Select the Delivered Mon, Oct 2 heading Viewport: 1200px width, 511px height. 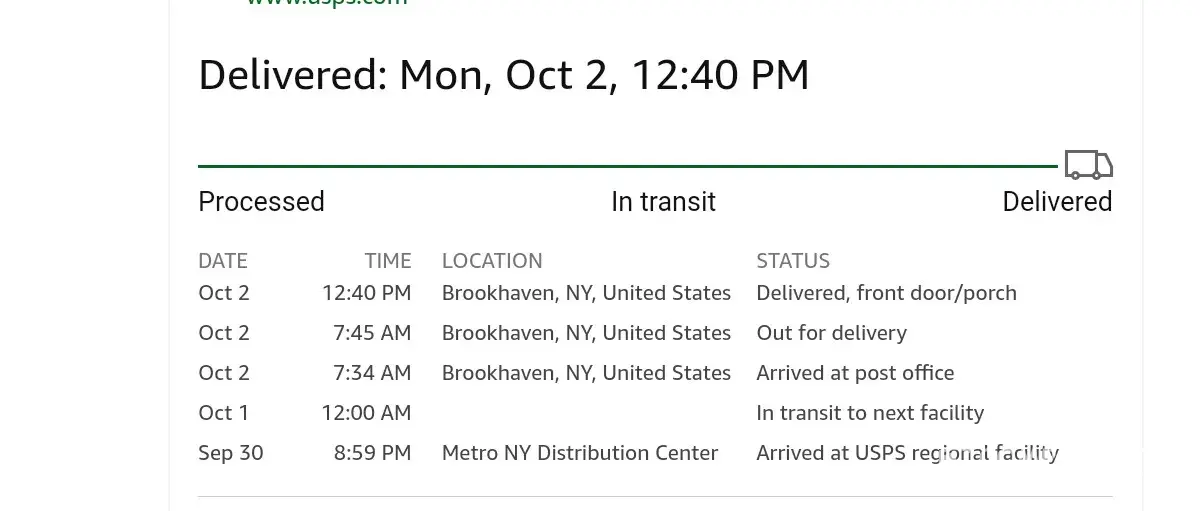pos(503,76)
